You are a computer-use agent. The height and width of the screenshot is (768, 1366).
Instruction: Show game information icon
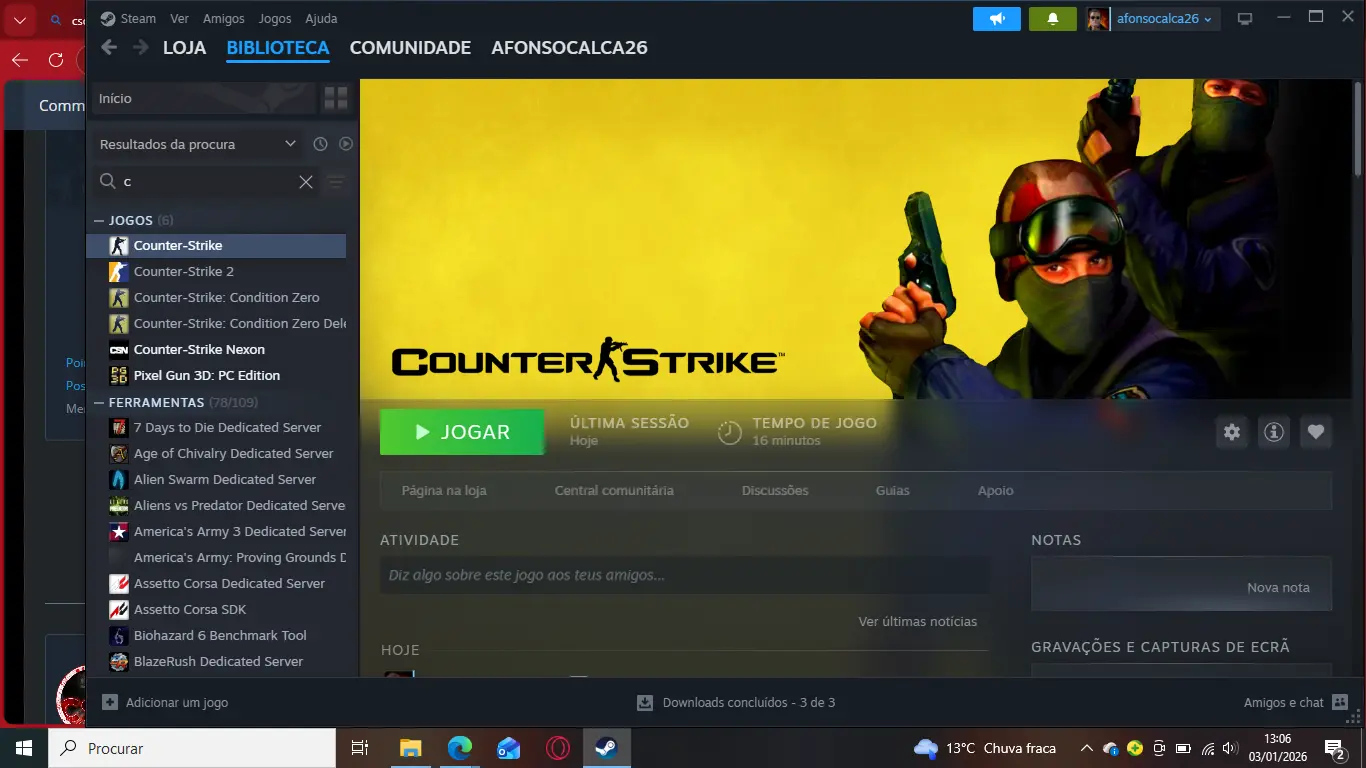click(1274, 432)
